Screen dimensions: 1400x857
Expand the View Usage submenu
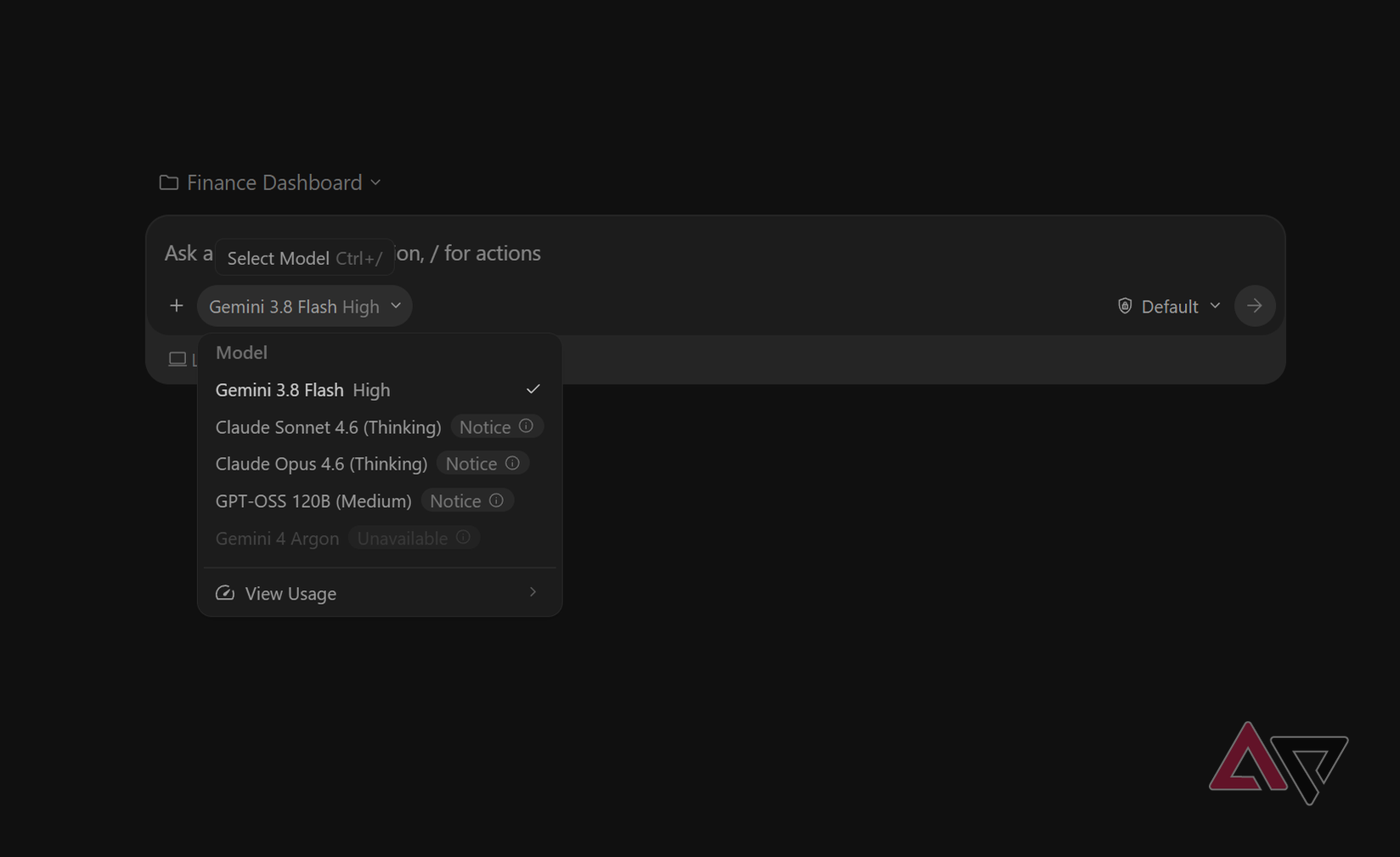click(x=379, y=593)
